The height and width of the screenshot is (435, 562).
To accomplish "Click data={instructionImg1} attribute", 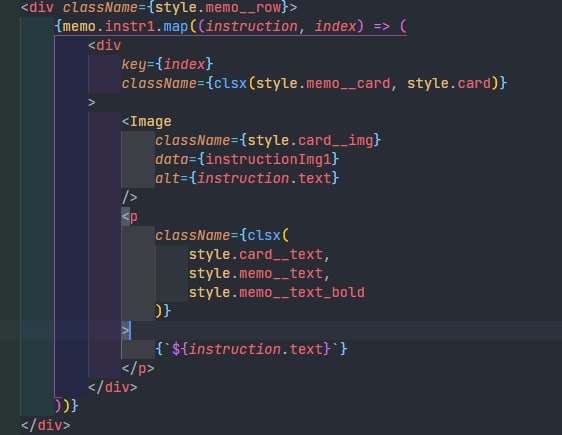I will coord(247,159).
